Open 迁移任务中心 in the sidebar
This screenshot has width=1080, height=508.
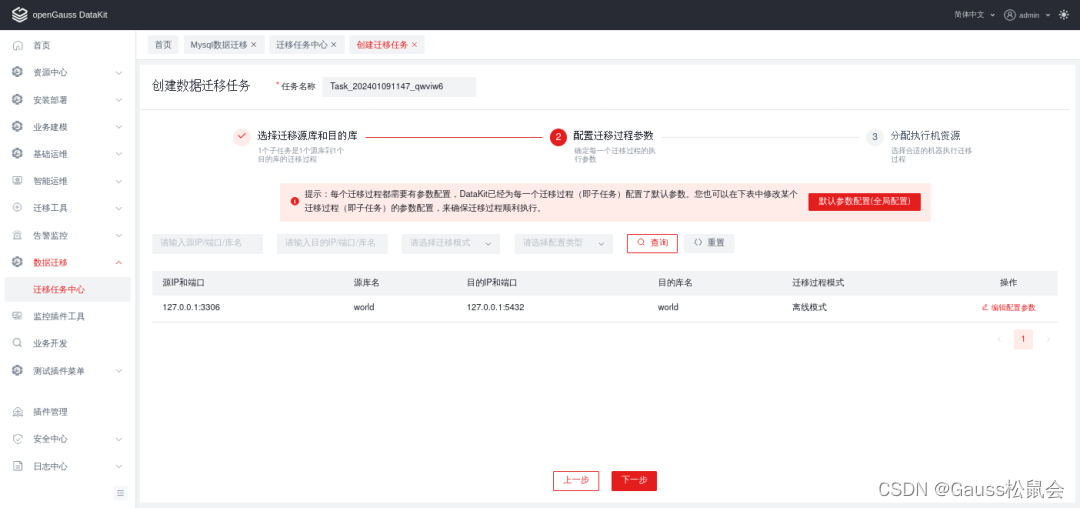coord(68,289)
